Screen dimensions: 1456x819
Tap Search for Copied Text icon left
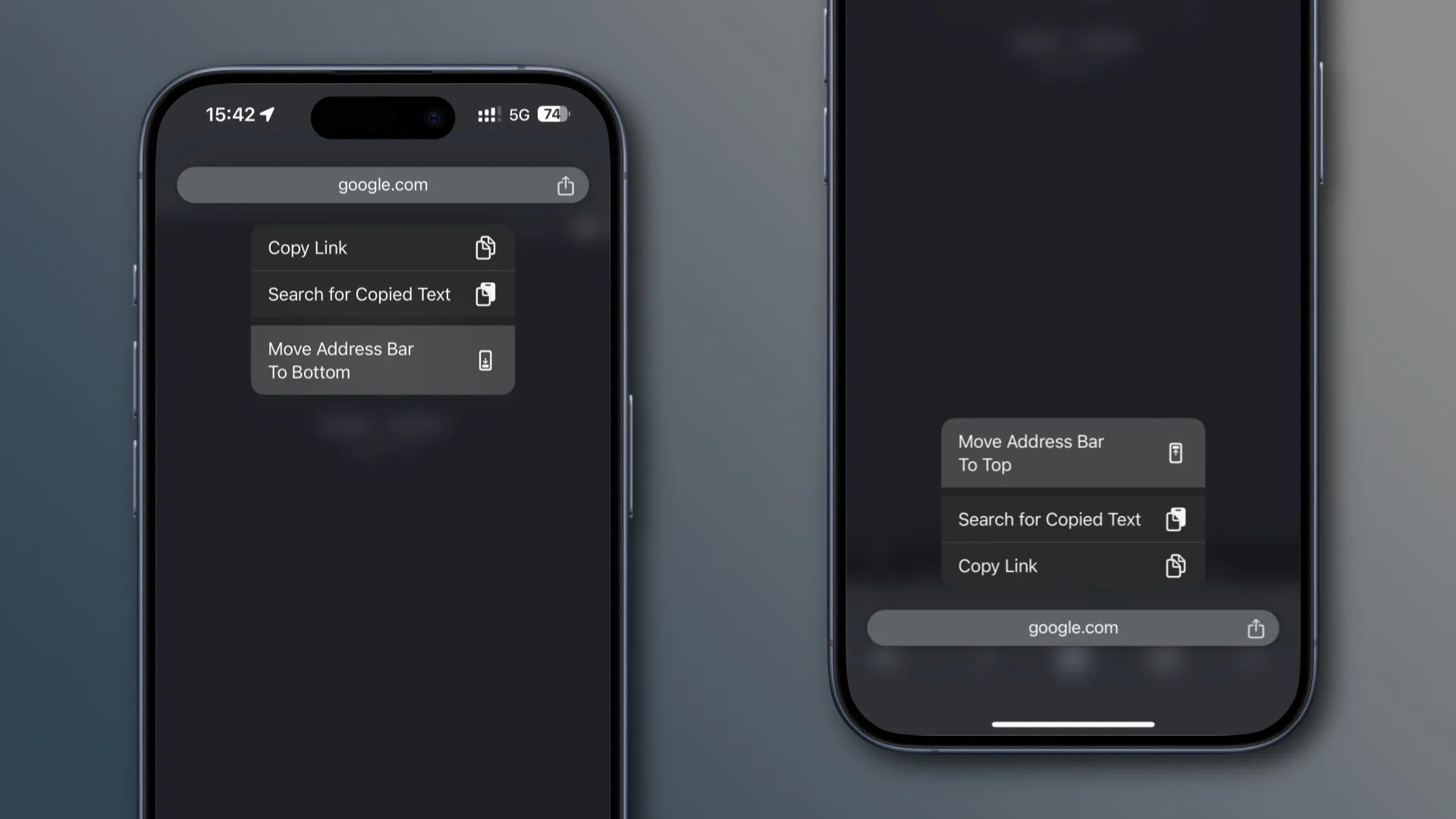click(485, 294)
